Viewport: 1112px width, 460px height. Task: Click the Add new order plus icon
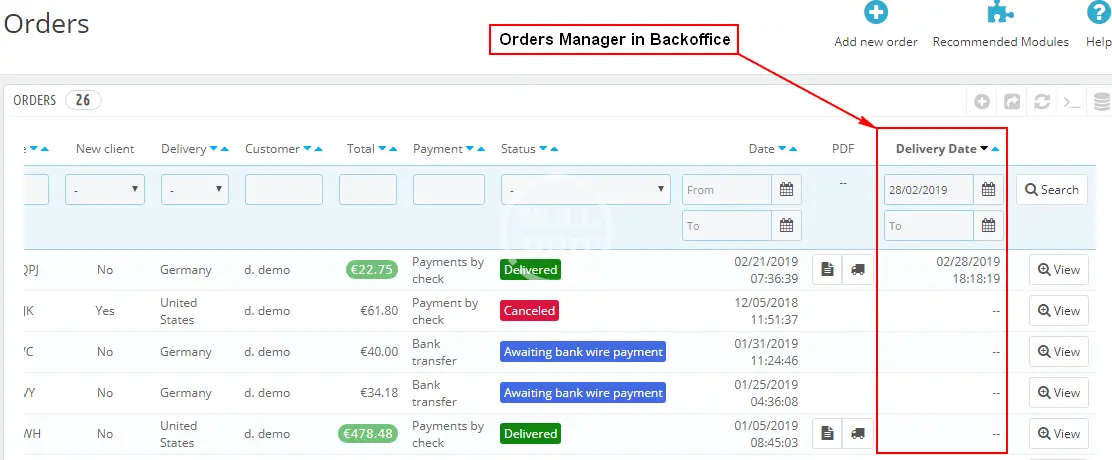[876, 13]
